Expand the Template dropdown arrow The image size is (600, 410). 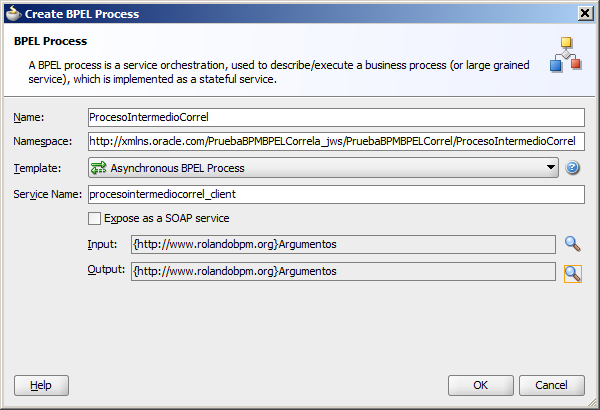tap(551, 167)
